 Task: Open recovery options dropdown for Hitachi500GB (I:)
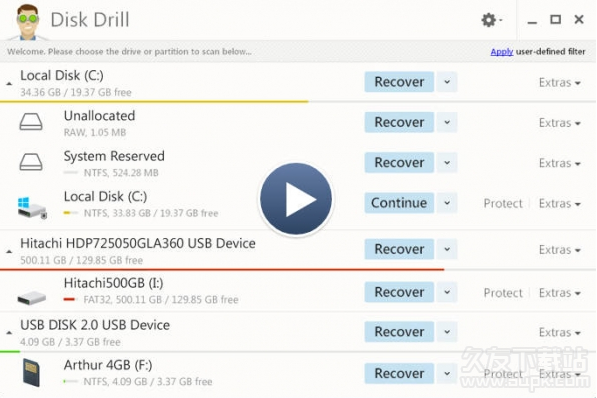click(447, 292)
